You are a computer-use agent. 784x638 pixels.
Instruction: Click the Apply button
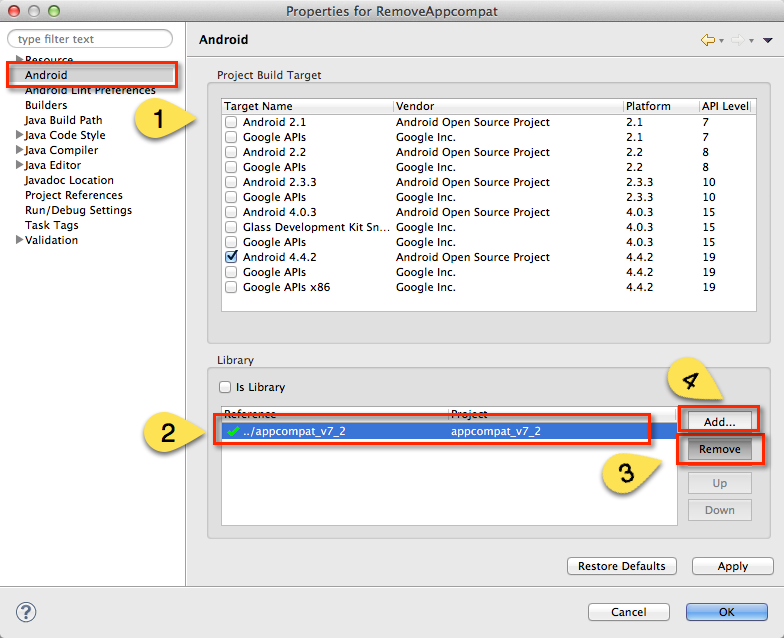click(732, 566)
